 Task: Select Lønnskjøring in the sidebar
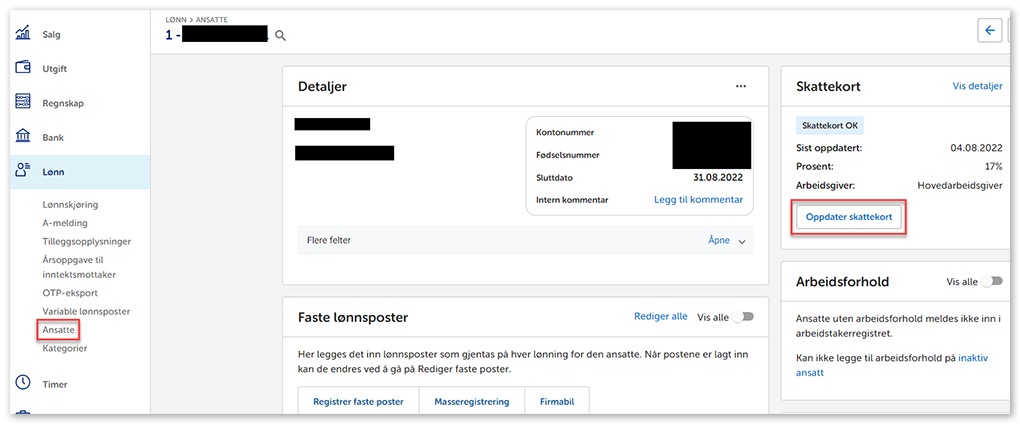(x=70, y=205)
